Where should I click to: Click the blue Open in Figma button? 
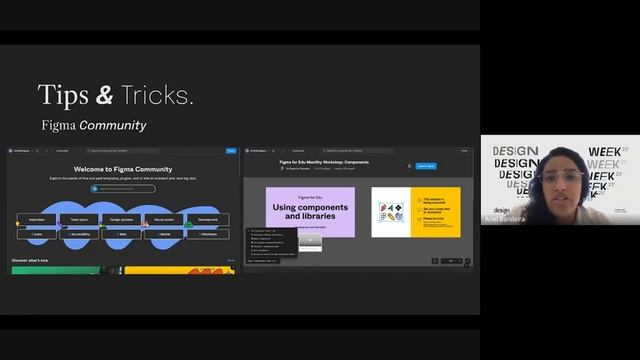click(426, 166)
